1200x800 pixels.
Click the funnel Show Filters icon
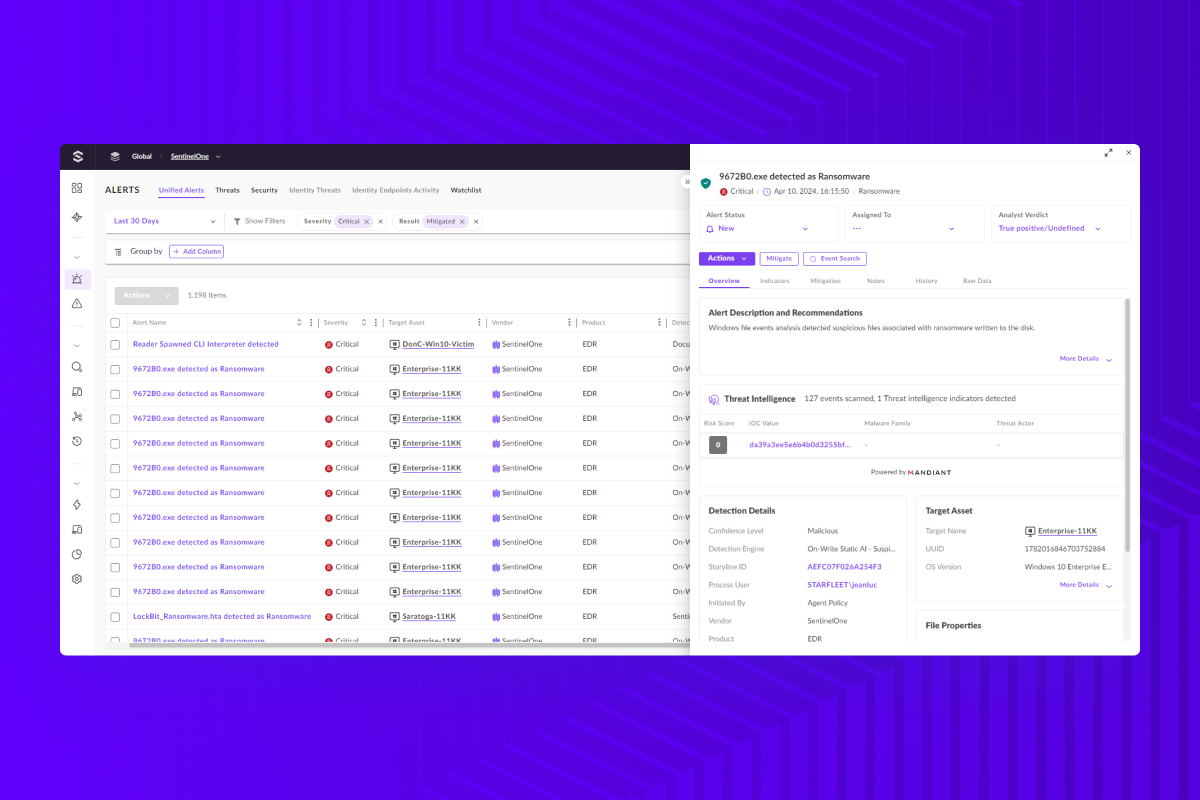[237, 221]
